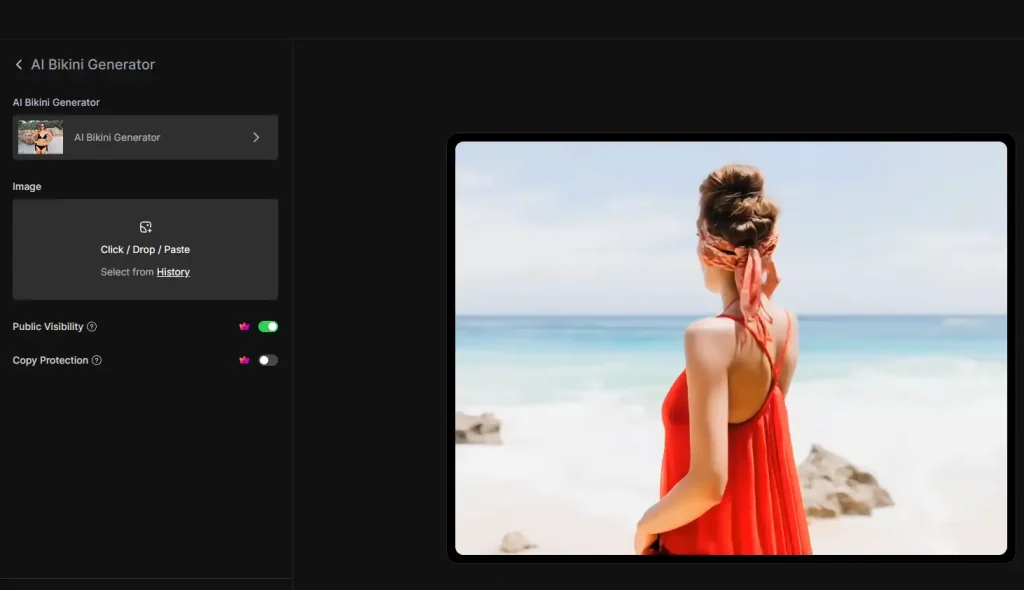Viewport: 1024px width, 590px height.
Task: Click the premium crown icon beside Public Visibility
Action: coord(243,326)
